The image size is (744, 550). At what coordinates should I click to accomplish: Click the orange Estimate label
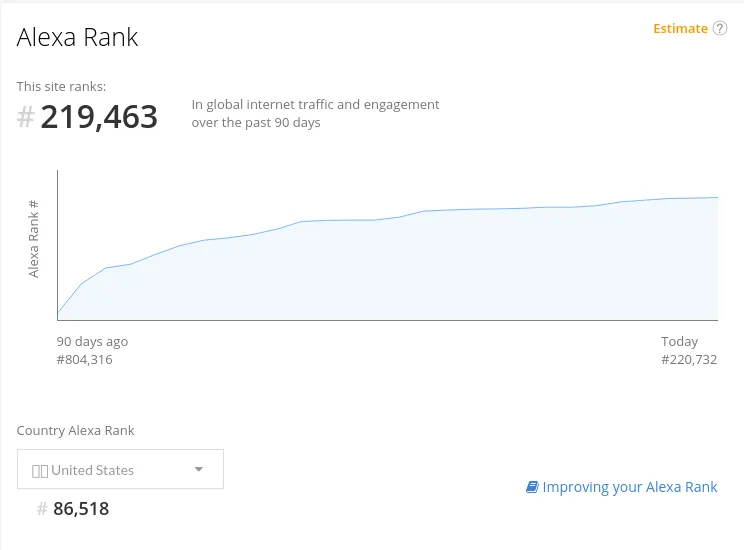coord(680,28)
